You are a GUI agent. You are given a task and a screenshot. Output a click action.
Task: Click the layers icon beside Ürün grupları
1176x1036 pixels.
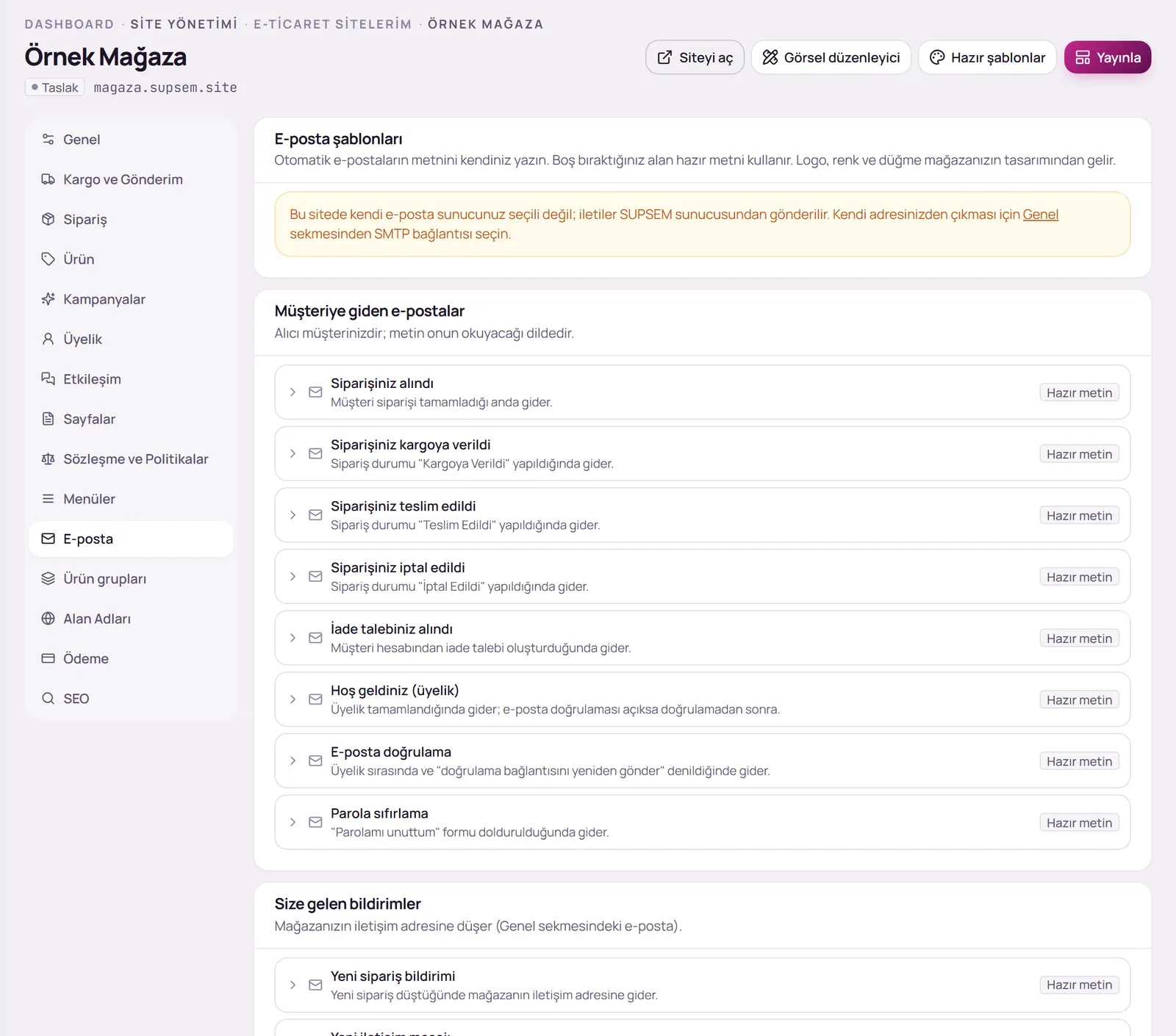coord(48,579)
